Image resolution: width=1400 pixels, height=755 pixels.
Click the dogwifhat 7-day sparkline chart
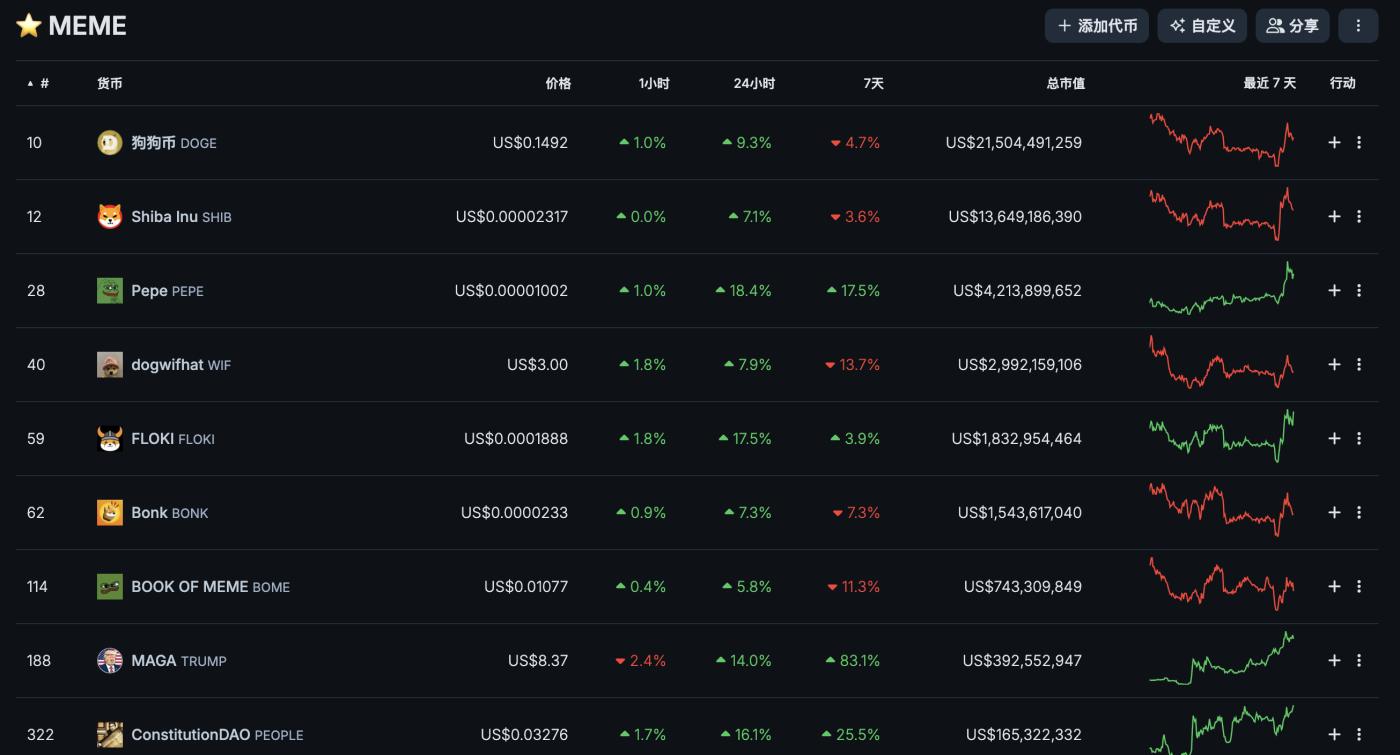1222,362
